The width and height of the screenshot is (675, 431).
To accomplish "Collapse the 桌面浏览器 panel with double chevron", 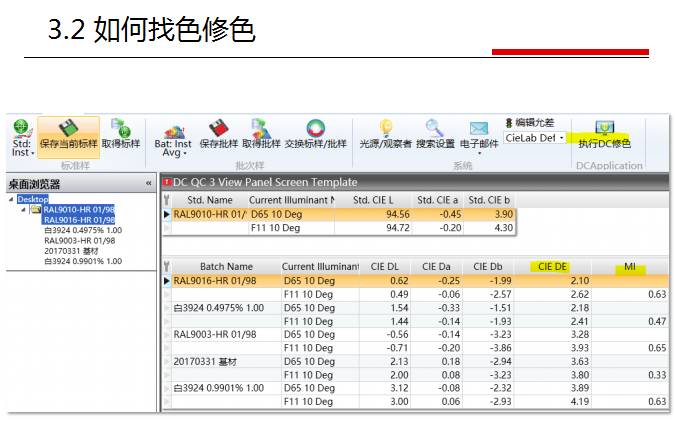I will tap(149, 184).
